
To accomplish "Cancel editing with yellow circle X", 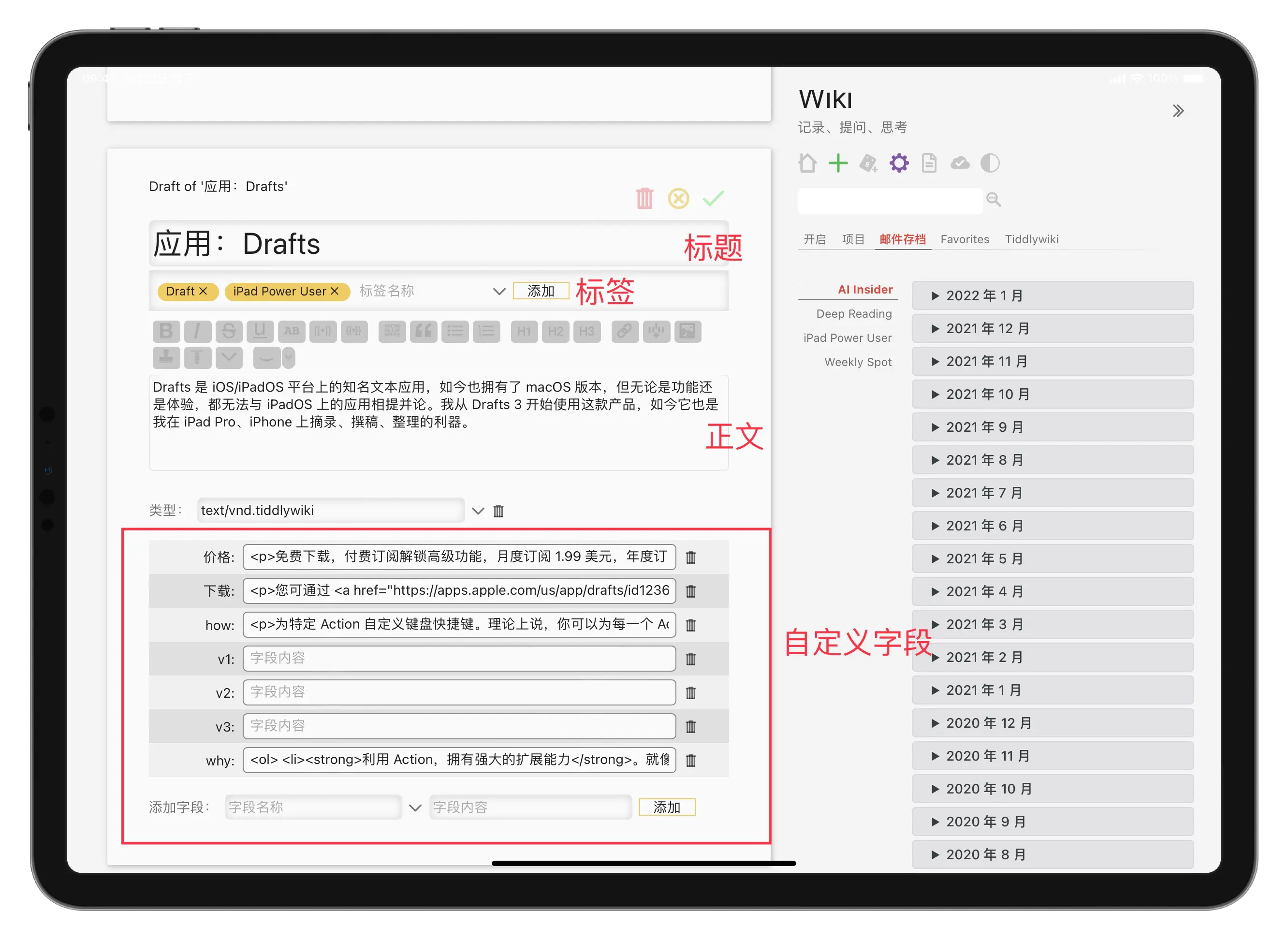I will [x=678, y=198].
